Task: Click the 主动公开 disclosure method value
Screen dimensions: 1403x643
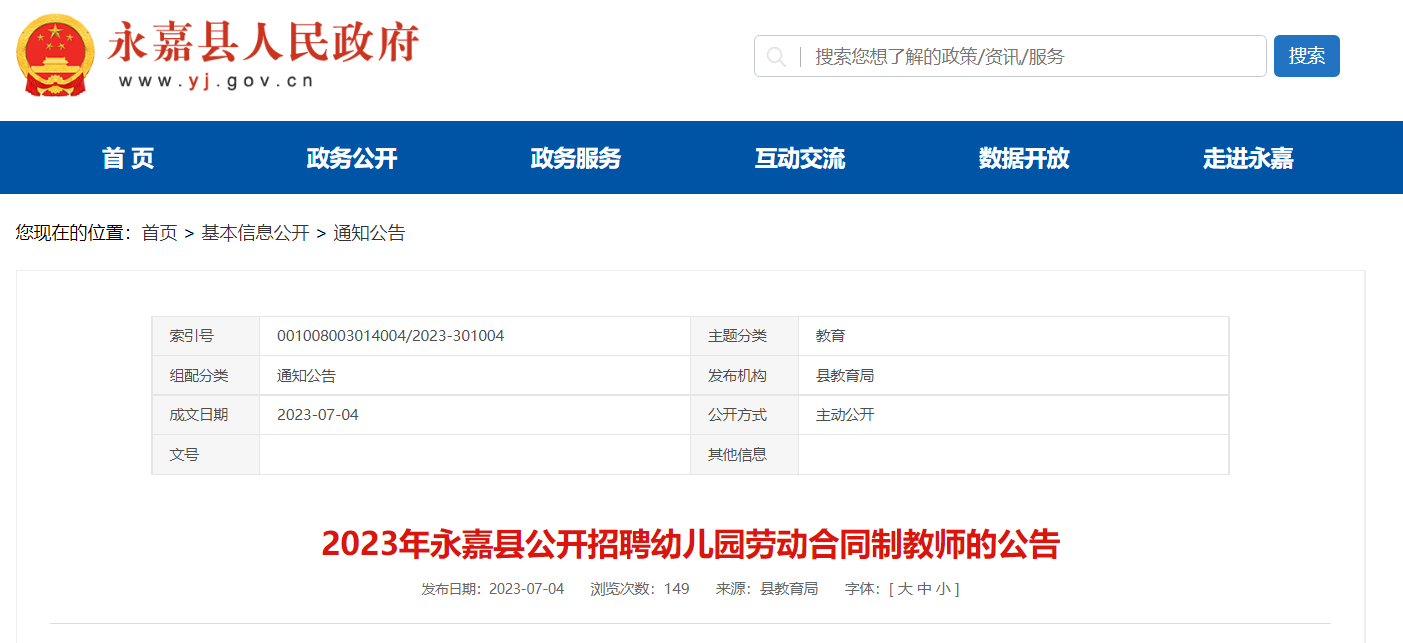Action: tap(845, 415)
